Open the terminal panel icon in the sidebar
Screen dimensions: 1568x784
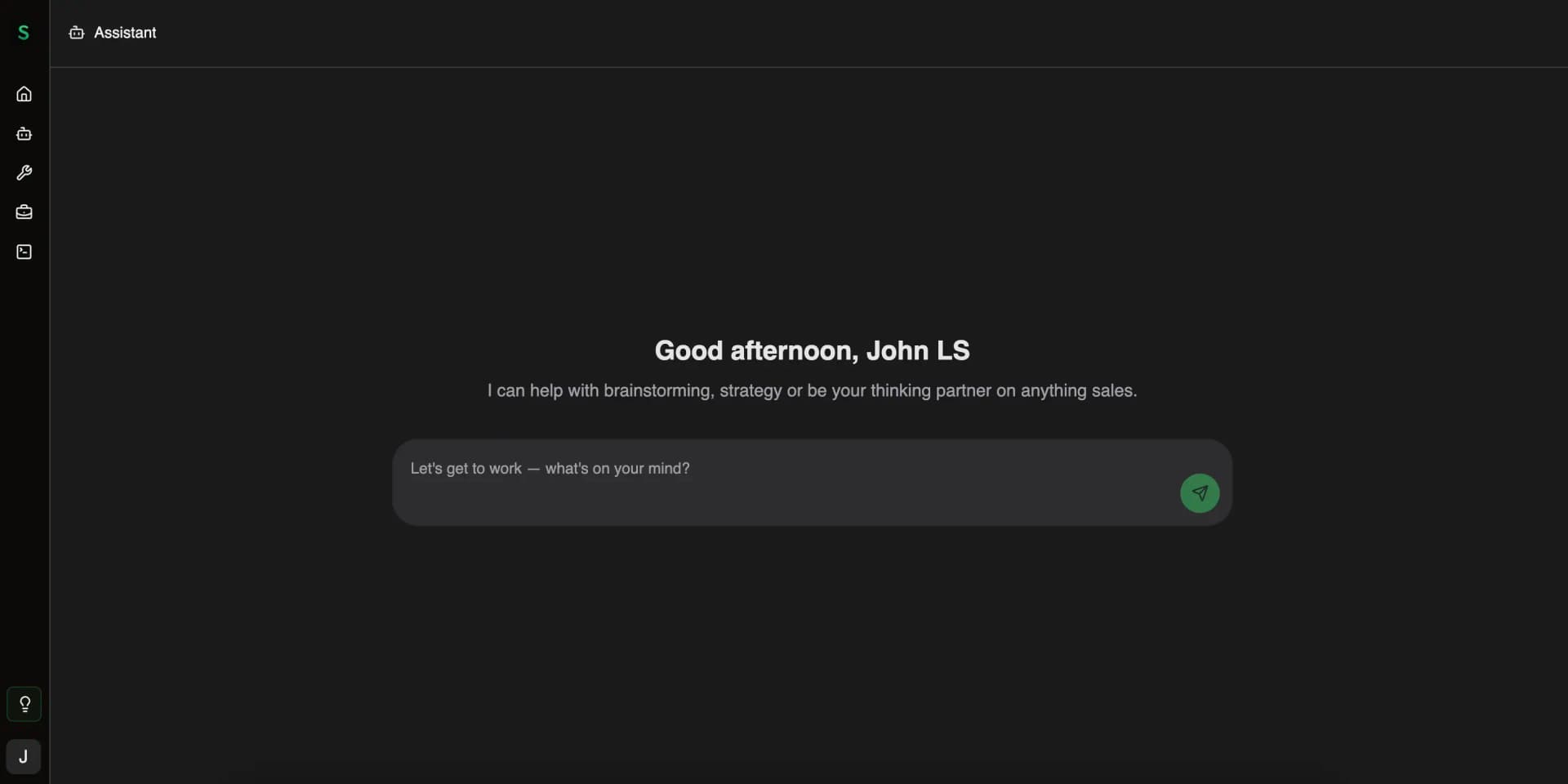[24, 252]
